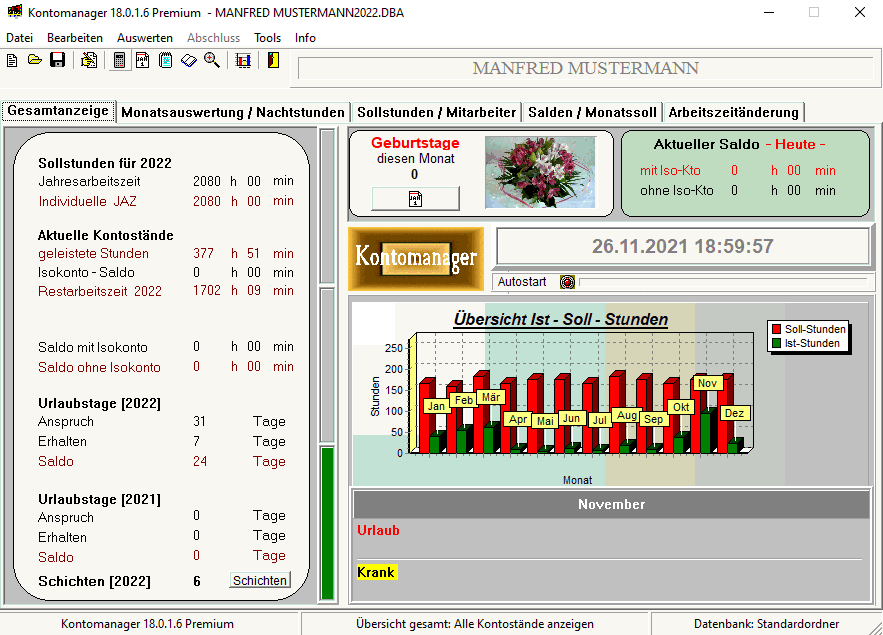The height and width of the screenshot is (635, 883).
Task: Click the Jan label in the chart
Action: 436,406
